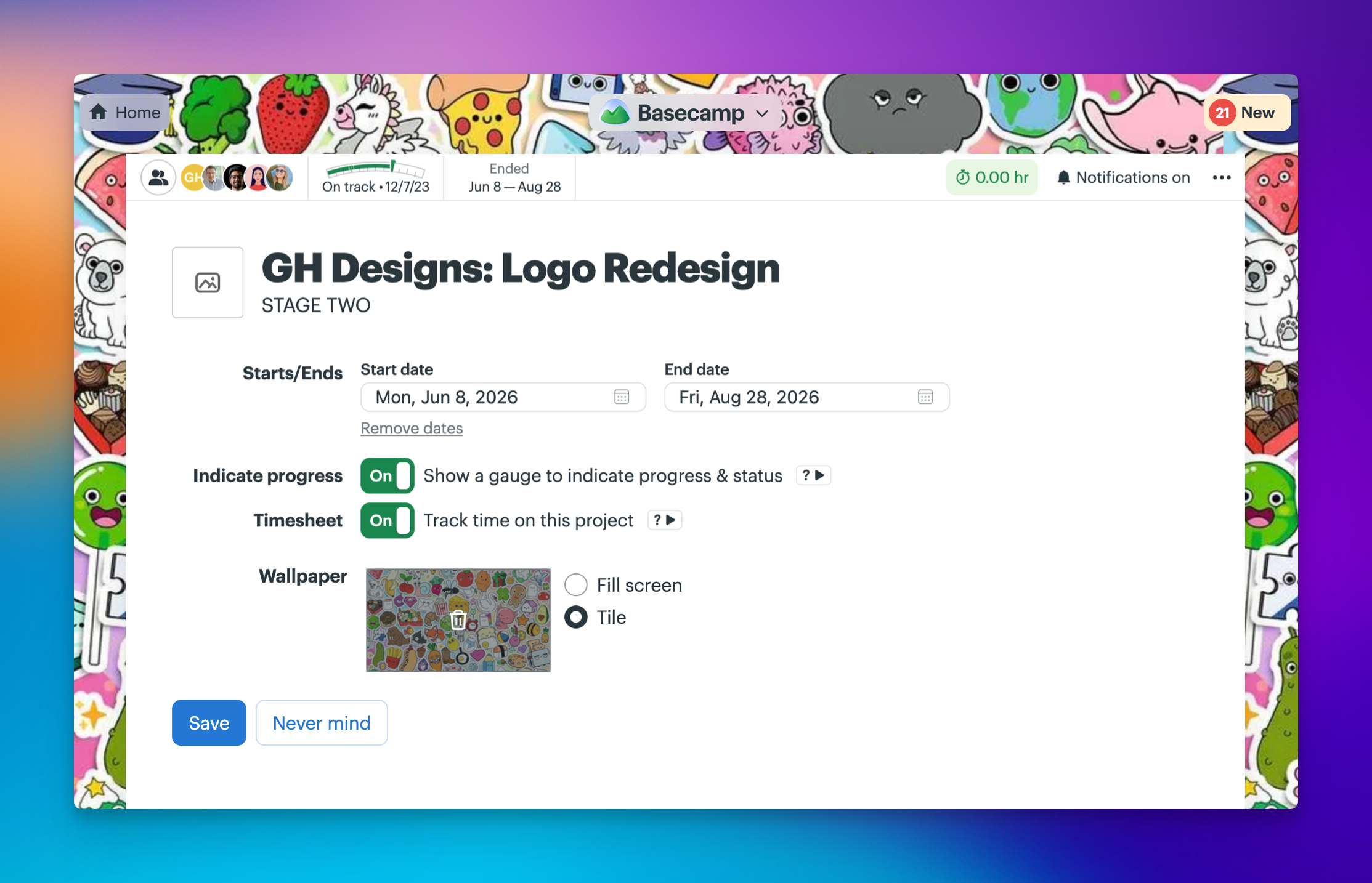Open the 0.00 hr timesheet
This screenshot has height=883, width=1372.
(992, 178)
